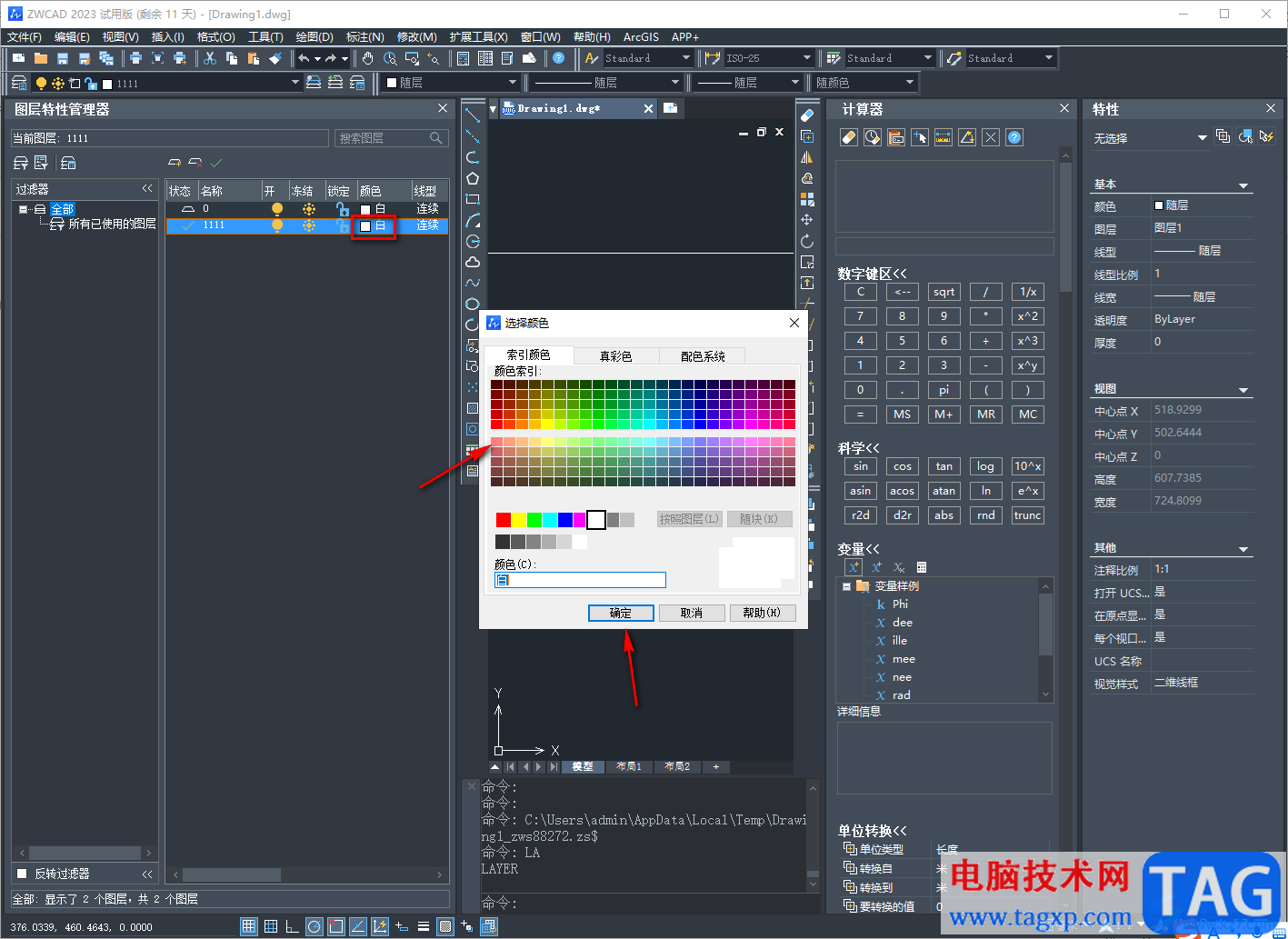Check the 反转过滤器 checkbox

(x=22, y=874)
